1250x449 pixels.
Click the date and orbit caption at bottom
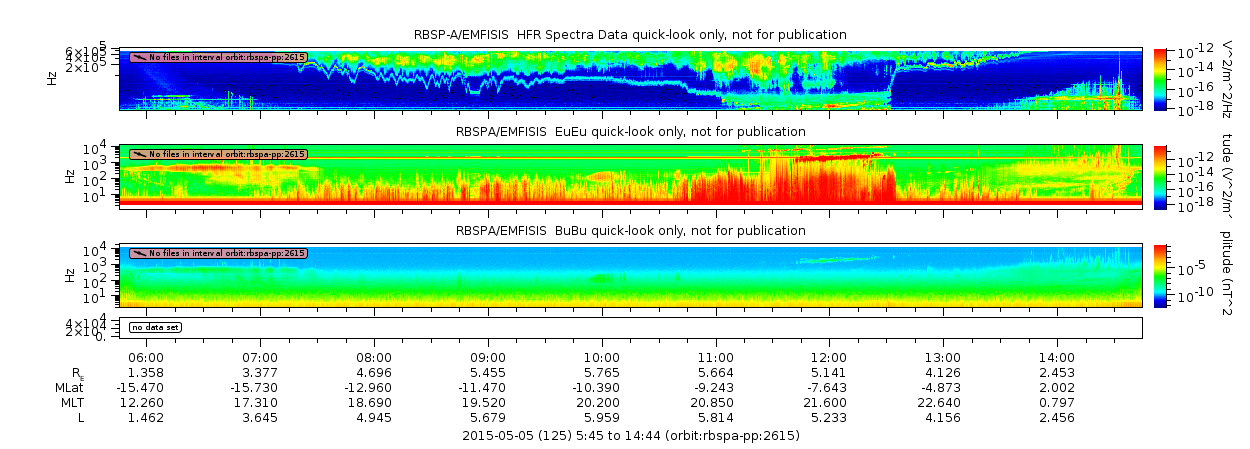point(630,436)
